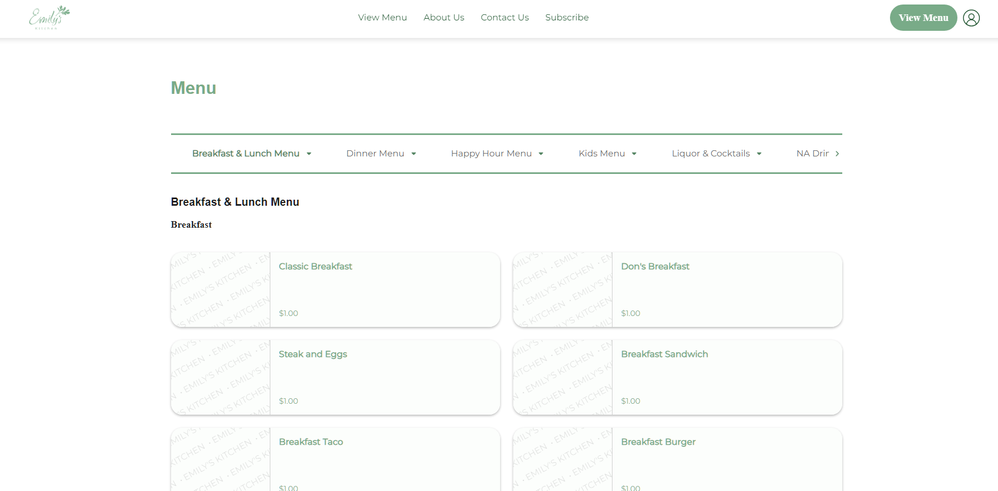Go to About Us page
Image resolution: width=998 pixels, height=491 pixels.
[x=443, y=18]
